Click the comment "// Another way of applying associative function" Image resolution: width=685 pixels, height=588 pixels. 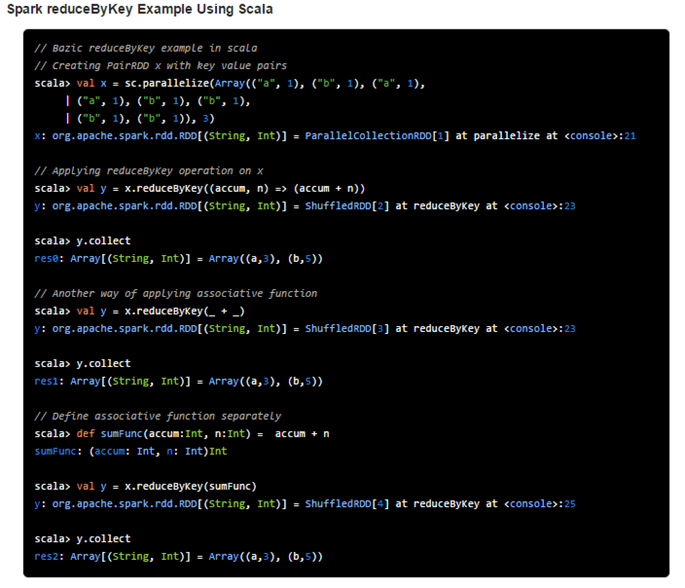pos(176,294)
